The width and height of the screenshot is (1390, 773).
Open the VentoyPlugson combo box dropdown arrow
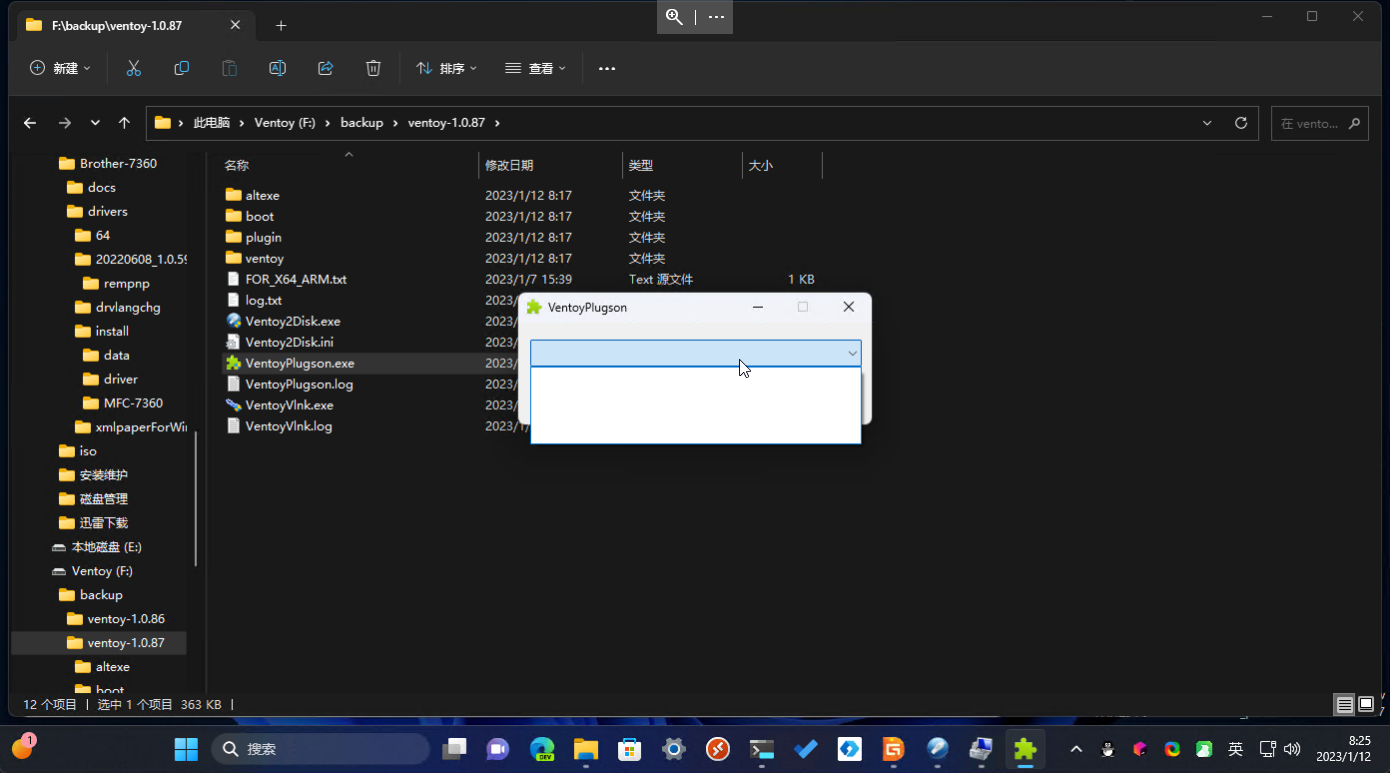click(852, 353)
